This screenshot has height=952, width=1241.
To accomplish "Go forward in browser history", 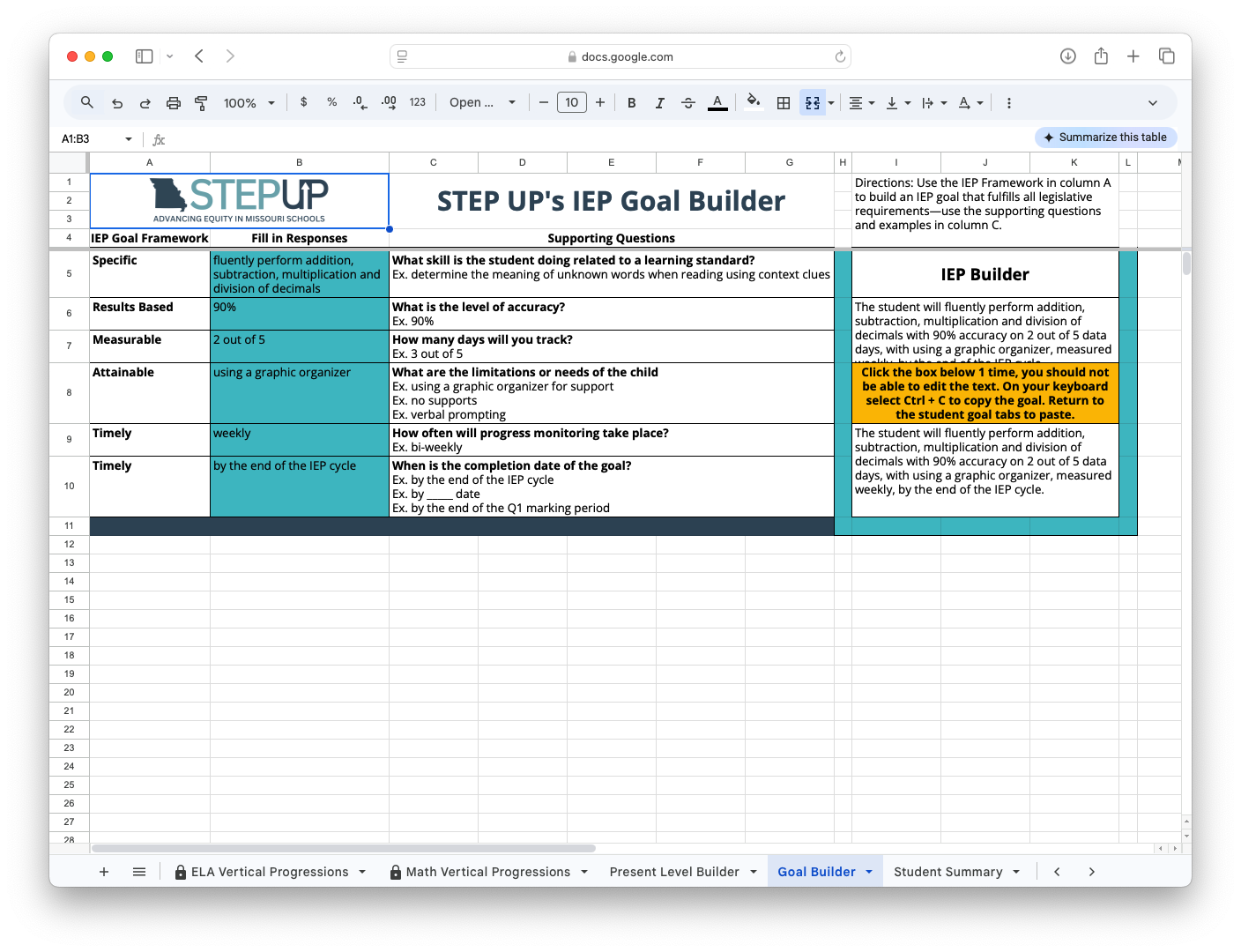I will (230, 56).
